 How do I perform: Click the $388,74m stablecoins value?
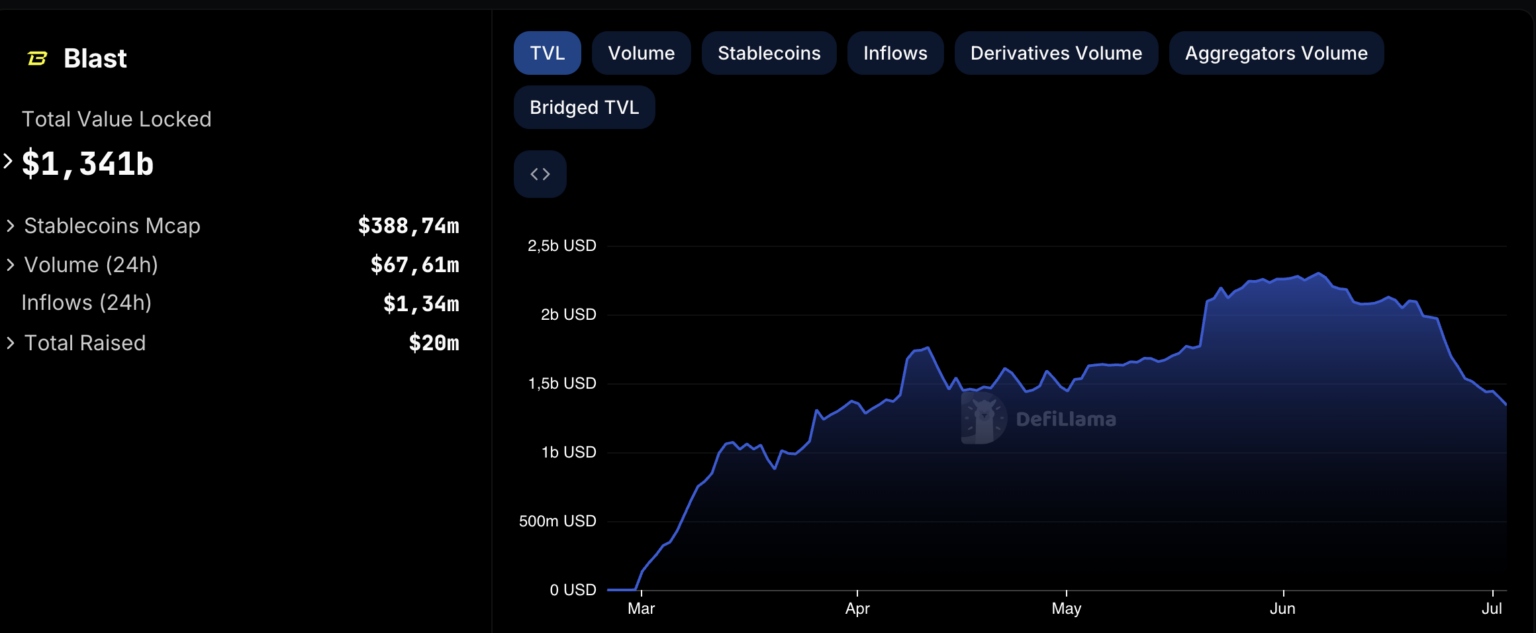pos(408,226)
